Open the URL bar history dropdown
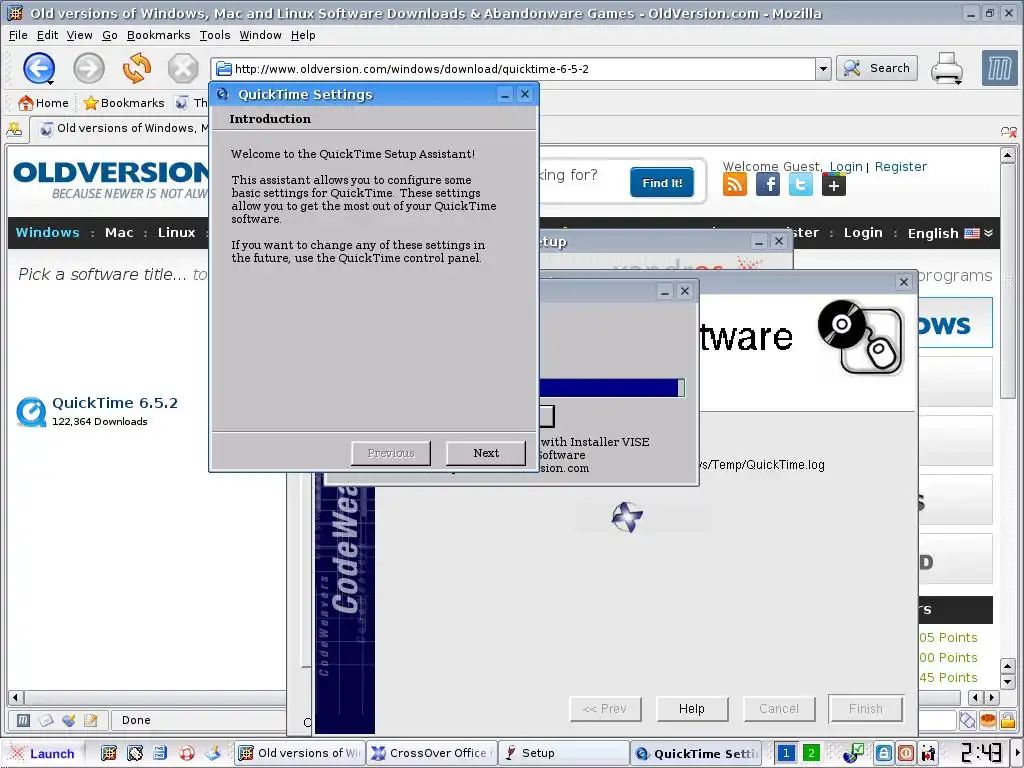The height and width of the screenshot is (768, 1024). 824,69
